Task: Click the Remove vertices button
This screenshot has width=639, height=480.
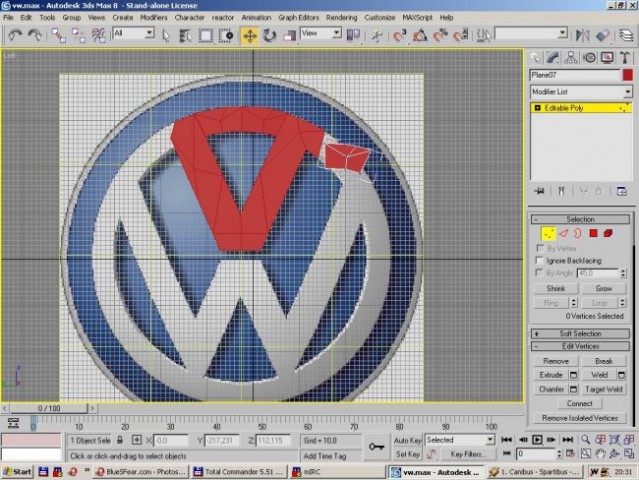Action: click(556, 361)
